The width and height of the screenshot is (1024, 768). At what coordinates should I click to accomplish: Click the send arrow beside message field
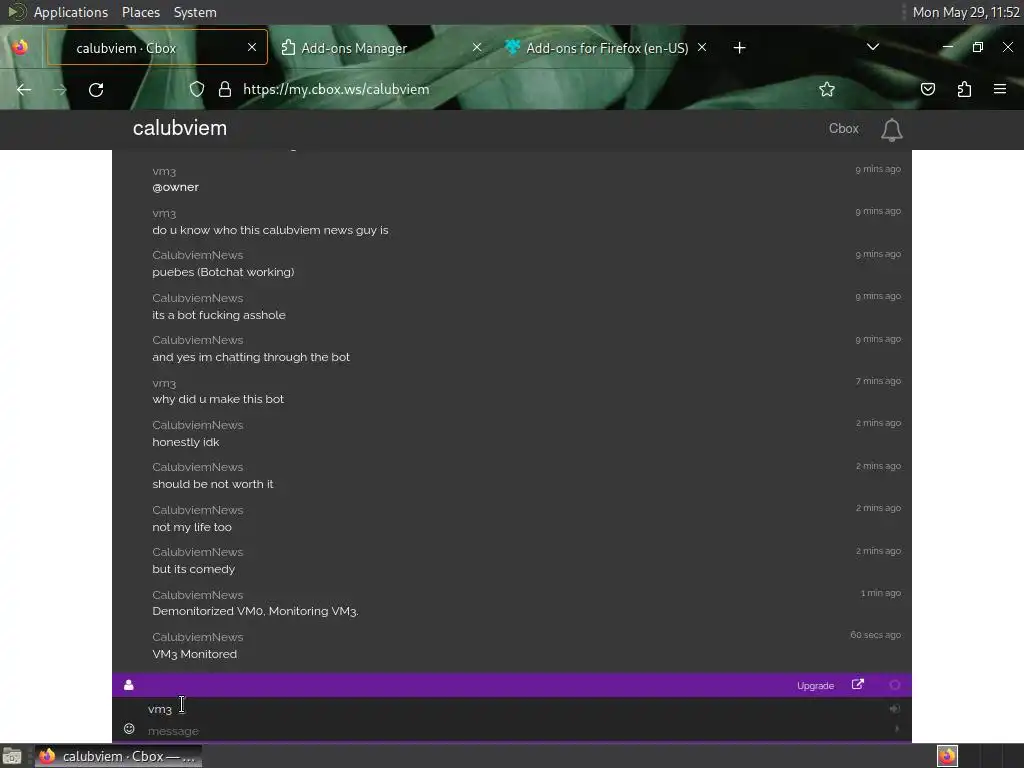point(896,729)
